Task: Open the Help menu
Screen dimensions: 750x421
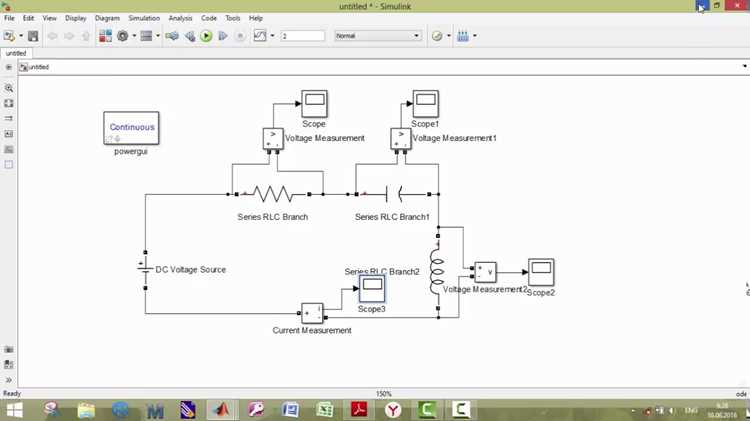Action: [255, 18]
